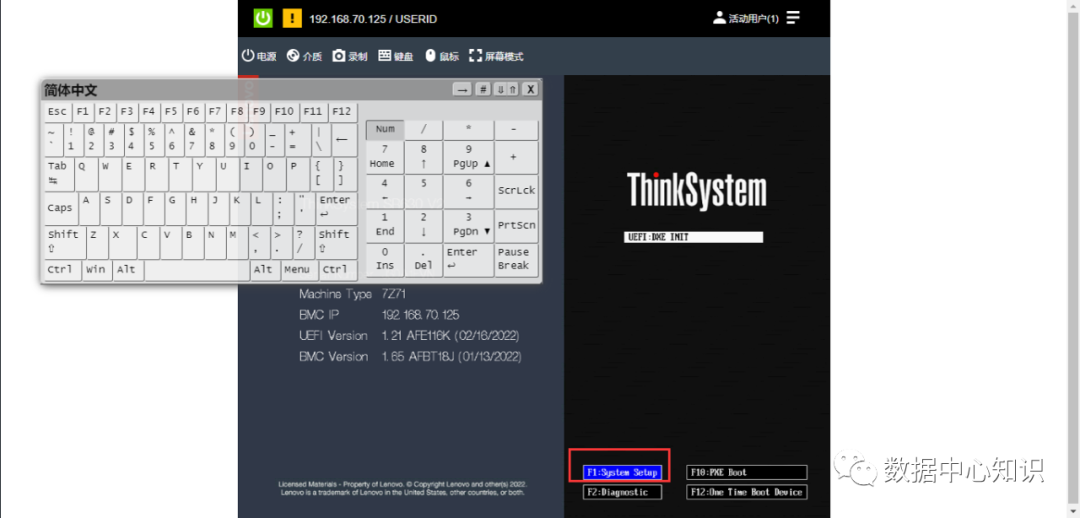The image size is (1080, 518).
Task: Click the UEFI:DXE INIT status bar
Action: pyautogui.click(x=694, y=237)
